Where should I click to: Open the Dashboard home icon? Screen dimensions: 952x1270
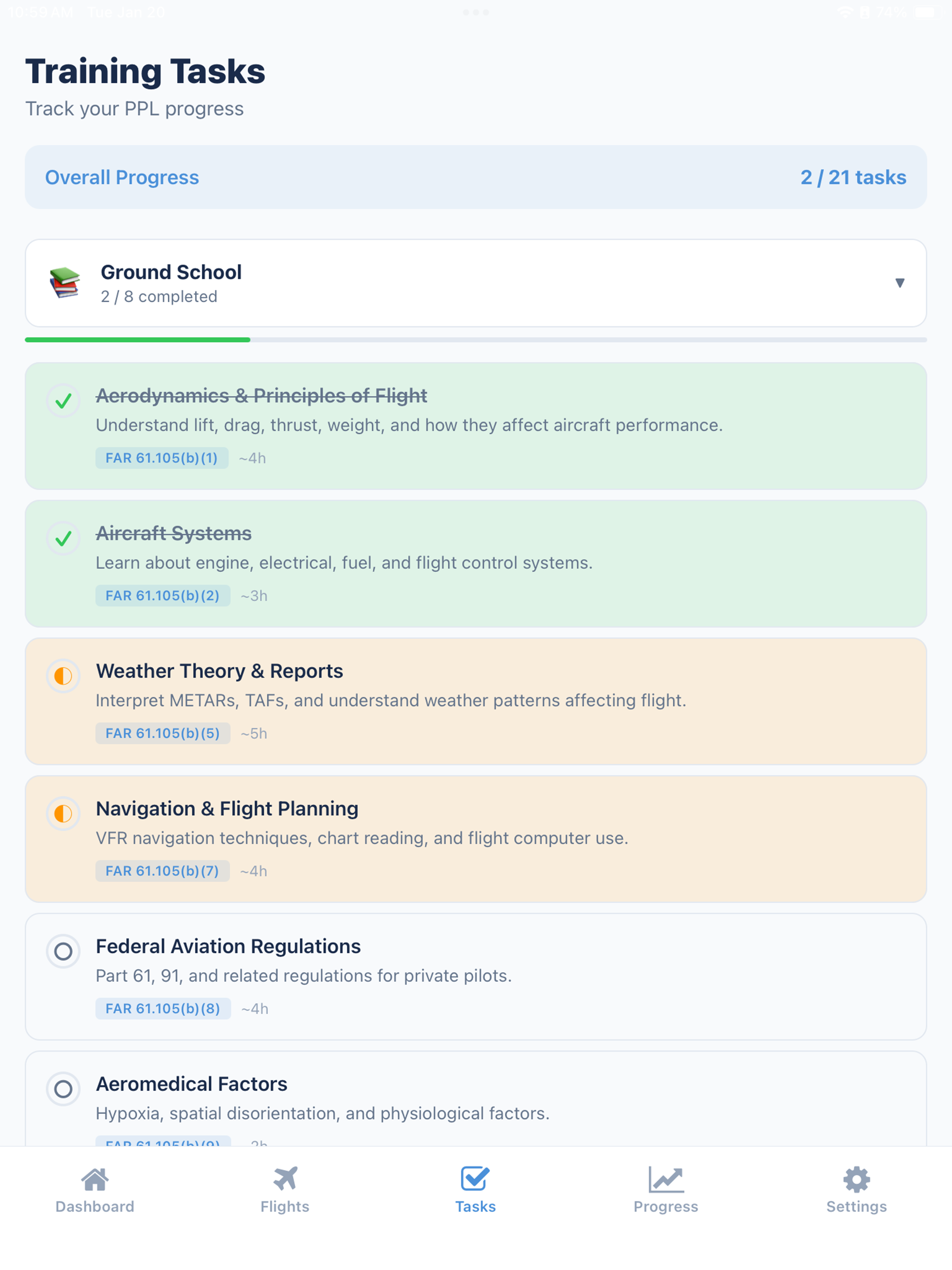(x=95, y=1180)
